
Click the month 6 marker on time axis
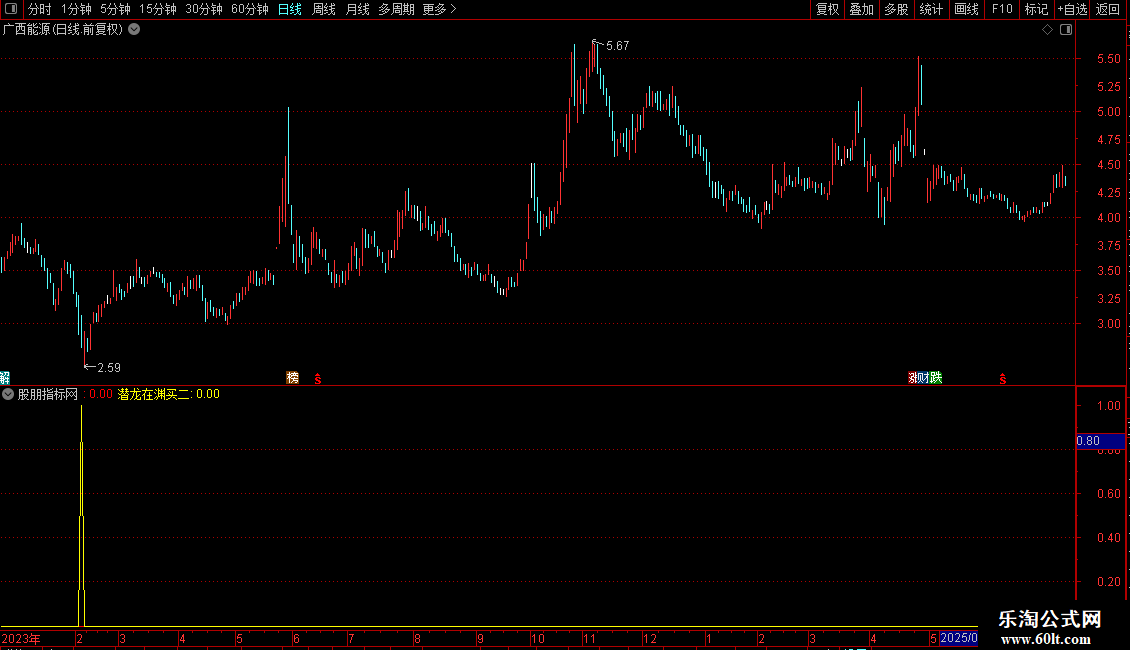click(x=296, y=638)
